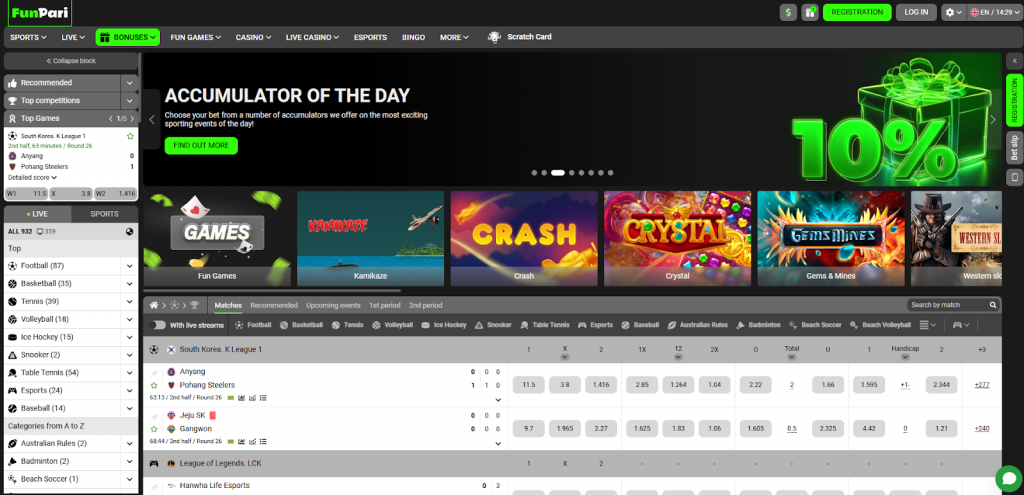Image resolution: width=1024 pixels, height=495 pixels.
Task: Click the dollar sign payments icon
Action: tap(788, 12)
